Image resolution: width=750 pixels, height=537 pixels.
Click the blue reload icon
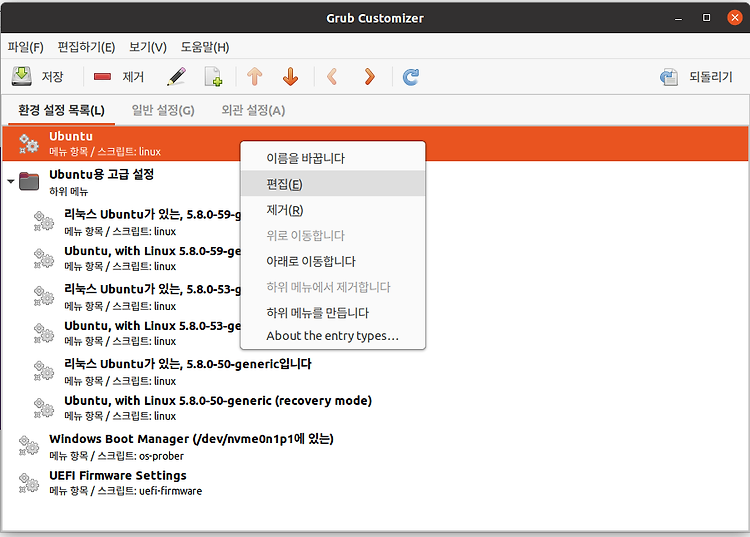click(411, 77)
